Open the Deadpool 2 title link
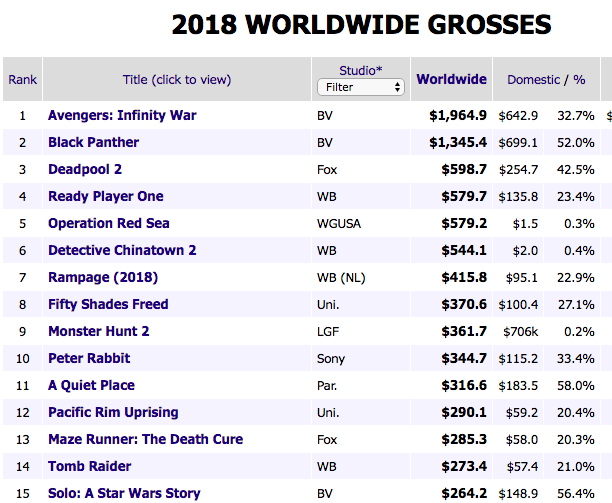Viewport: 612px width, 503px height. tap(85, 169)
